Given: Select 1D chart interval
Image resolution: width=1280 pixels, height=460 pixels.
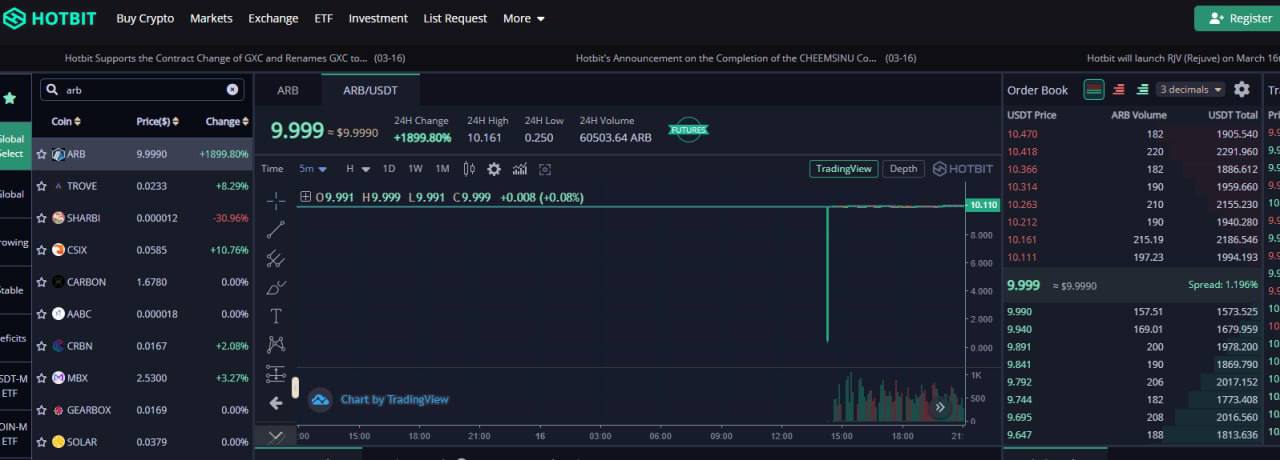Looking at the screenshot, I should pos(389,169).
